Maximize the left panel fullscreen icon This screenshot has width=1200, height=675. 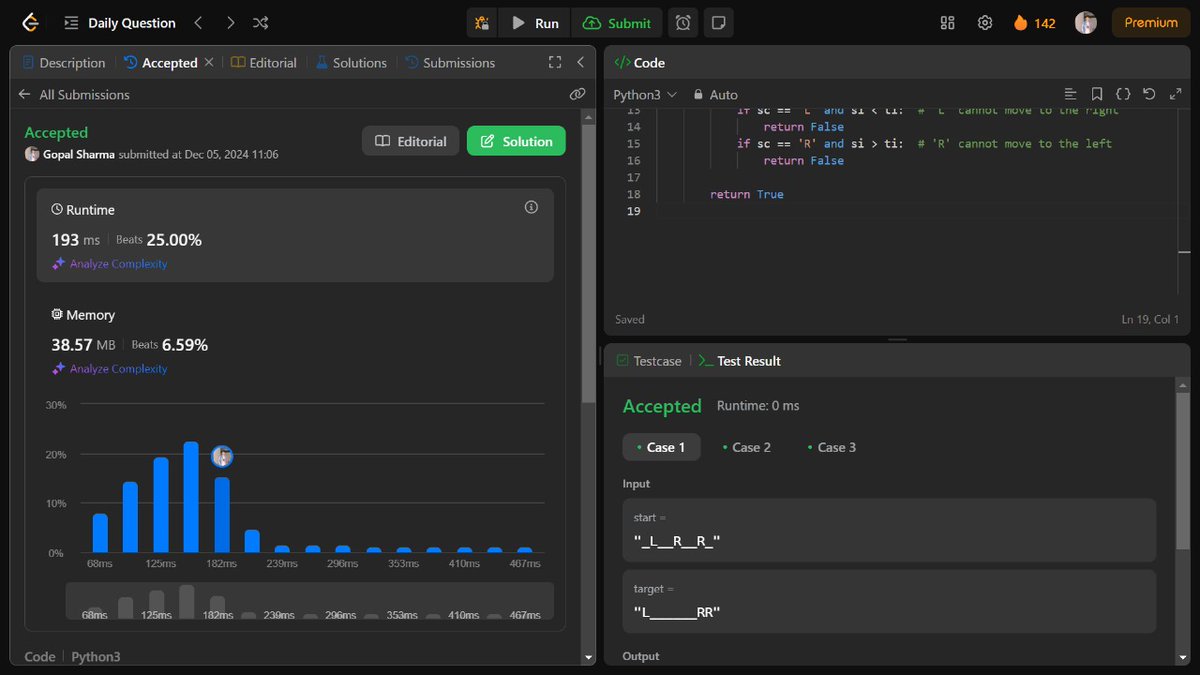coord(555,62)
